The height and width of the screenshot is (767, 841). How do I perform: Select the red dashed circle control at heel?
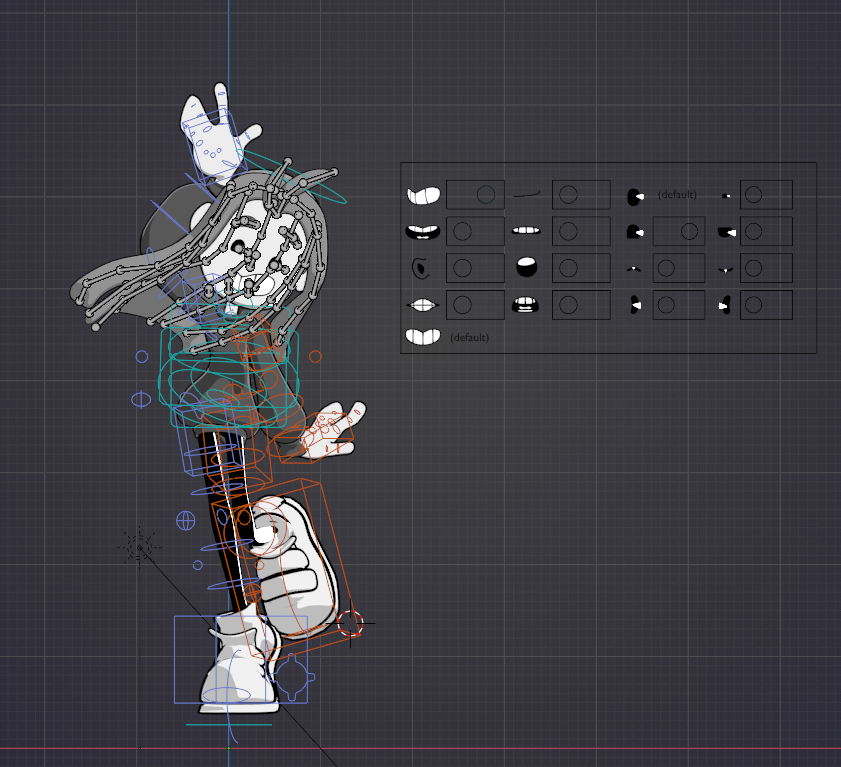(x=350, y=623)
